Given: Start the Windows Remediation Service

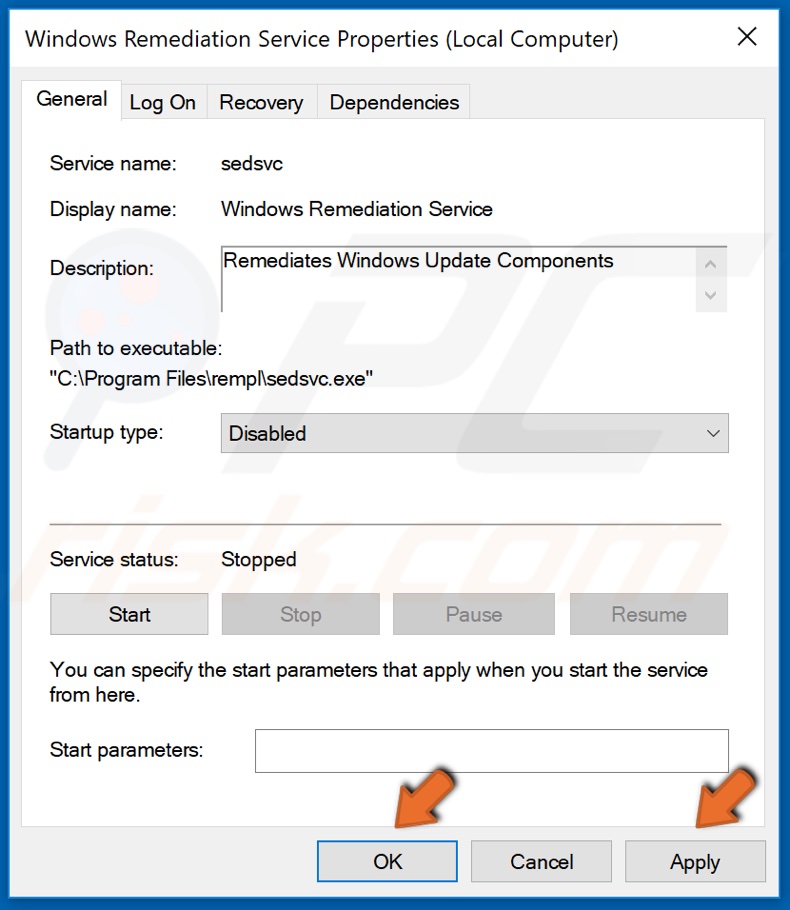Looking at the screenshot, I should click(129, 615).
